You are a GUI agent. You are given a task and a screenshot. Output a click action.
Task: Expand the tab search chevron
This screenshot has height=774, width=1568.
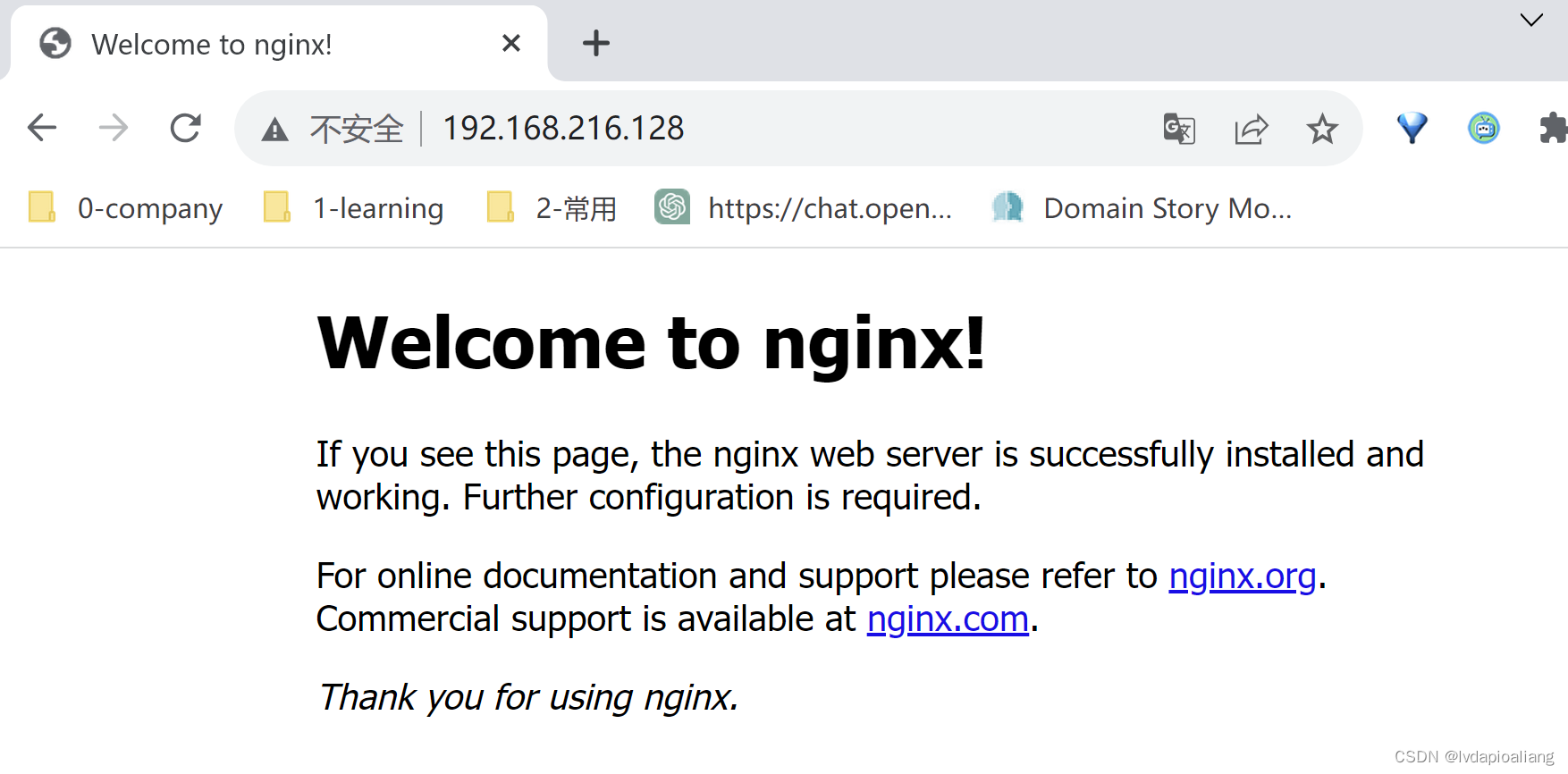point(1531,20)
